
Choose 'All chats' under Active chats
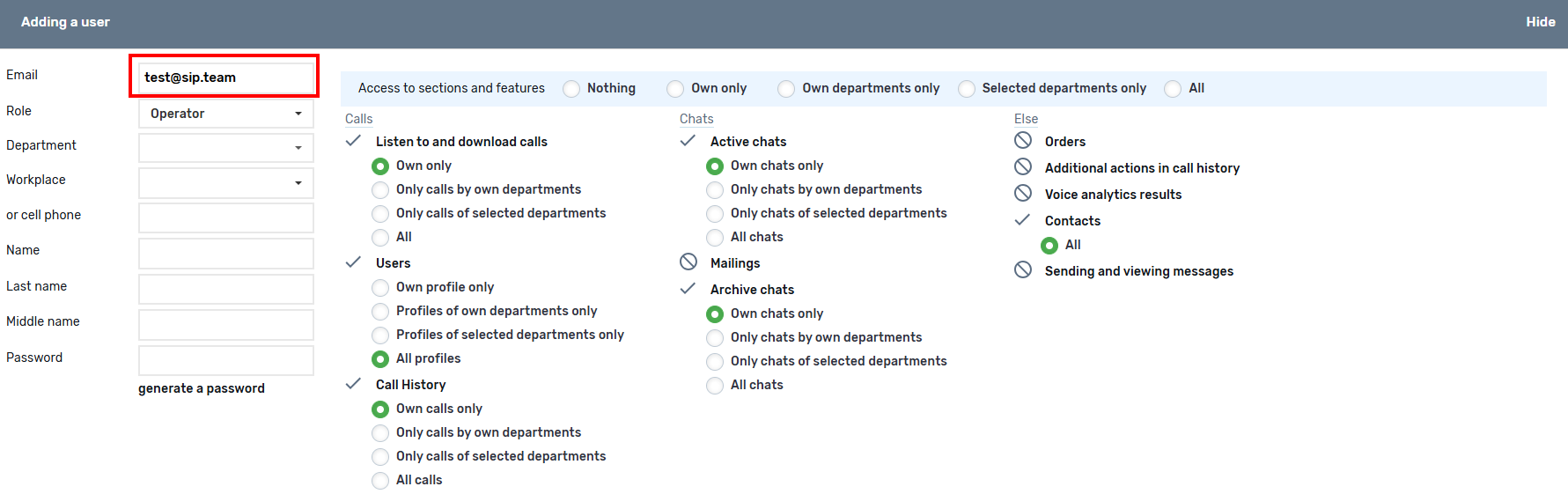click(x=715, y=238)
